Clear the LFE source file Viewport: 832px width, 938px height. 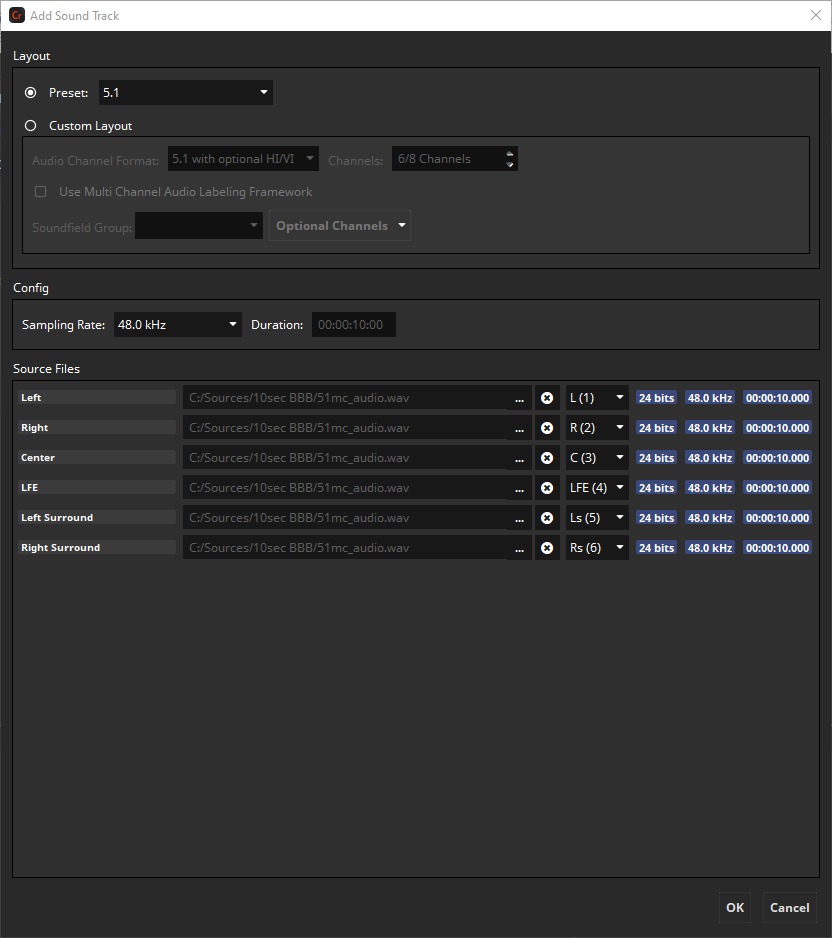(x=547, y=488)
